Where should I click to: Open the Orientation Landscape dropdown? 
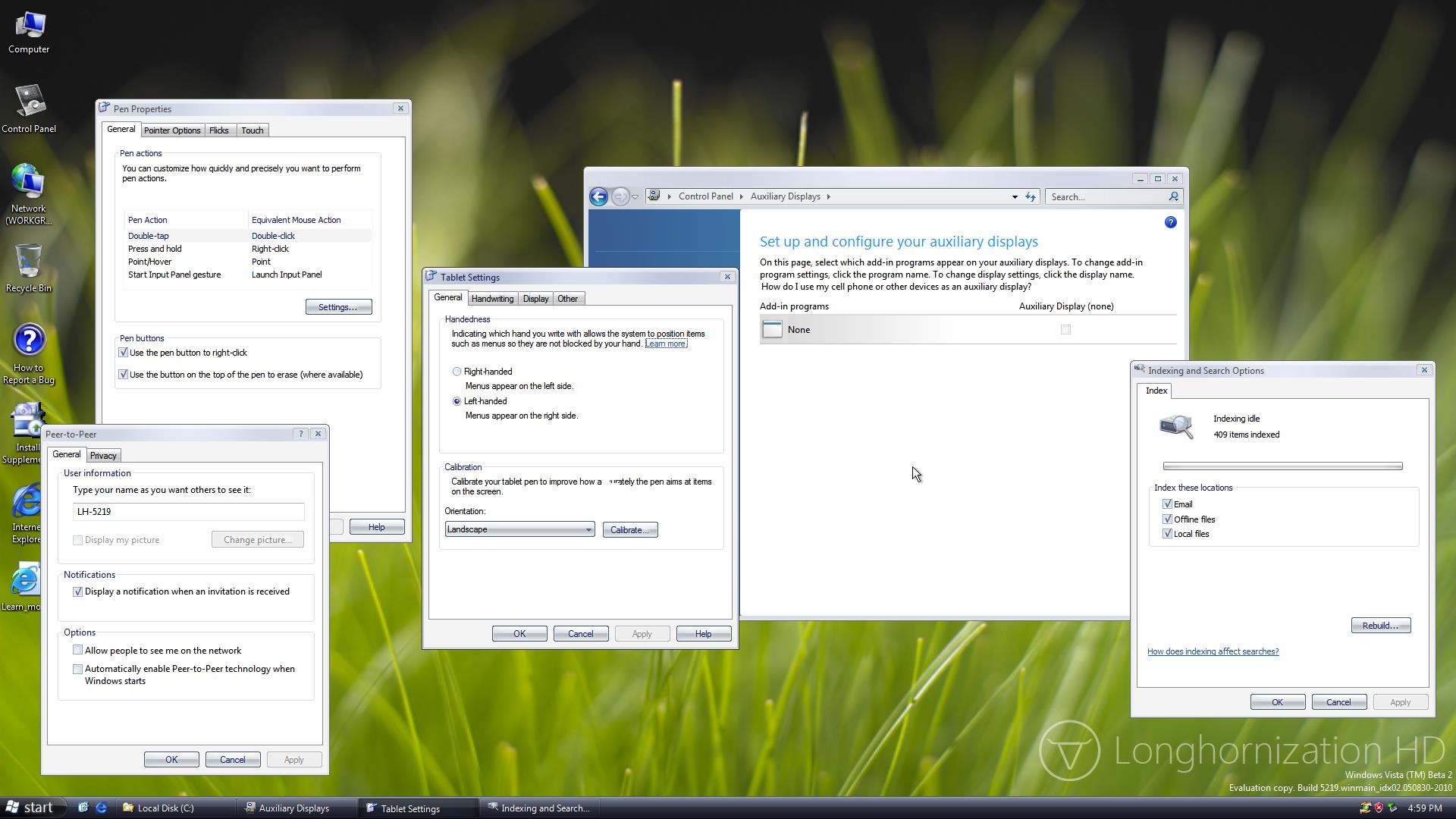[519, 529]
